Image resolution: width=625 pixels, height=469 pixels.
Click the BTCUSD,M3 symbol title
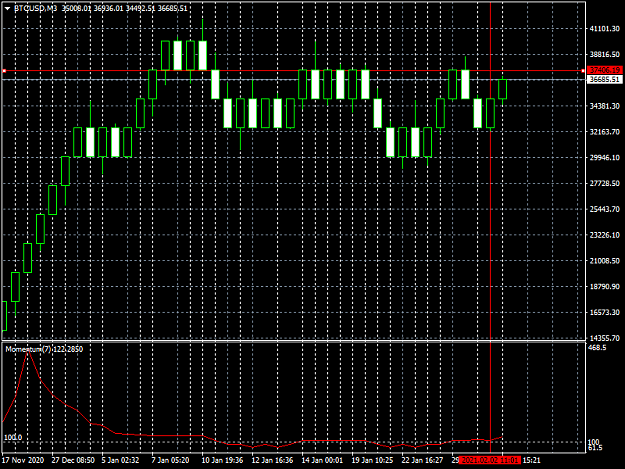click(x=36, y=8)
